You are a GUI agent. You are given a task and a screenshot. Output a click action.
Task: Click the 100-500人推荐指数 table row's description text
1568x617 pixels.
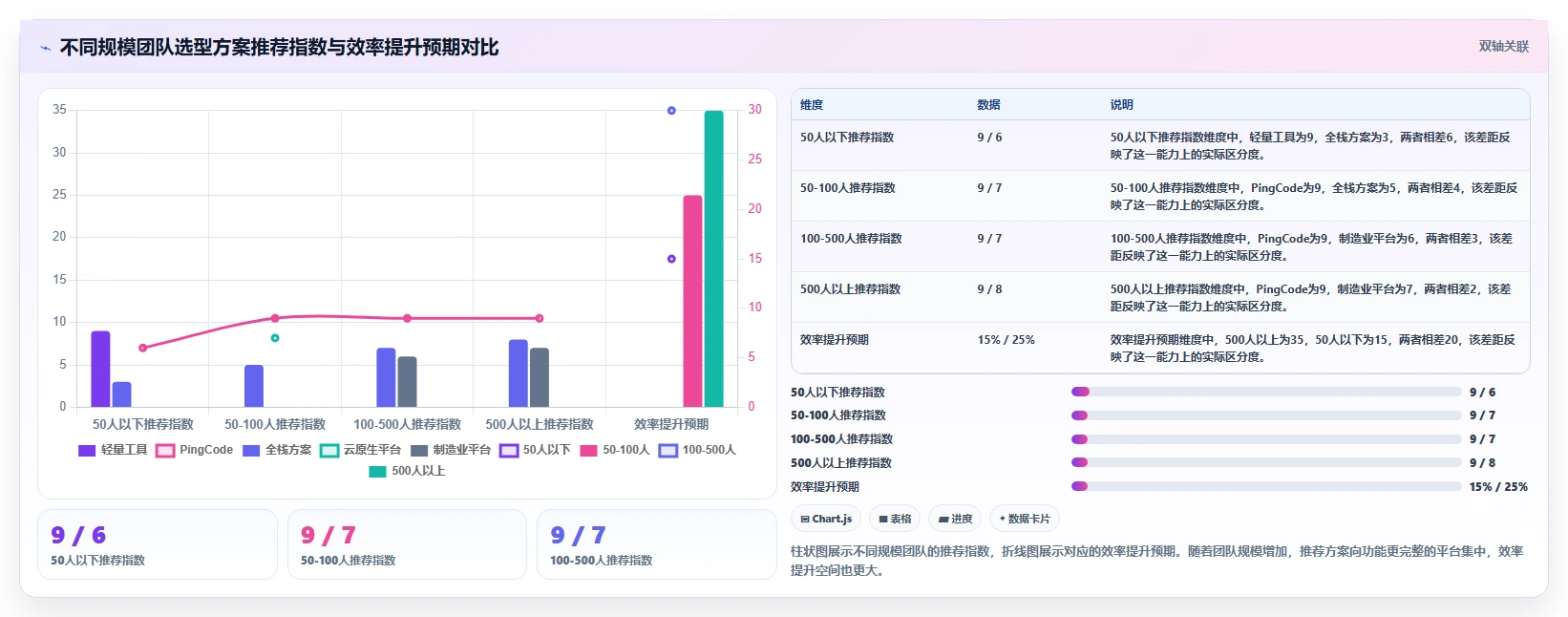point(1312,247)
